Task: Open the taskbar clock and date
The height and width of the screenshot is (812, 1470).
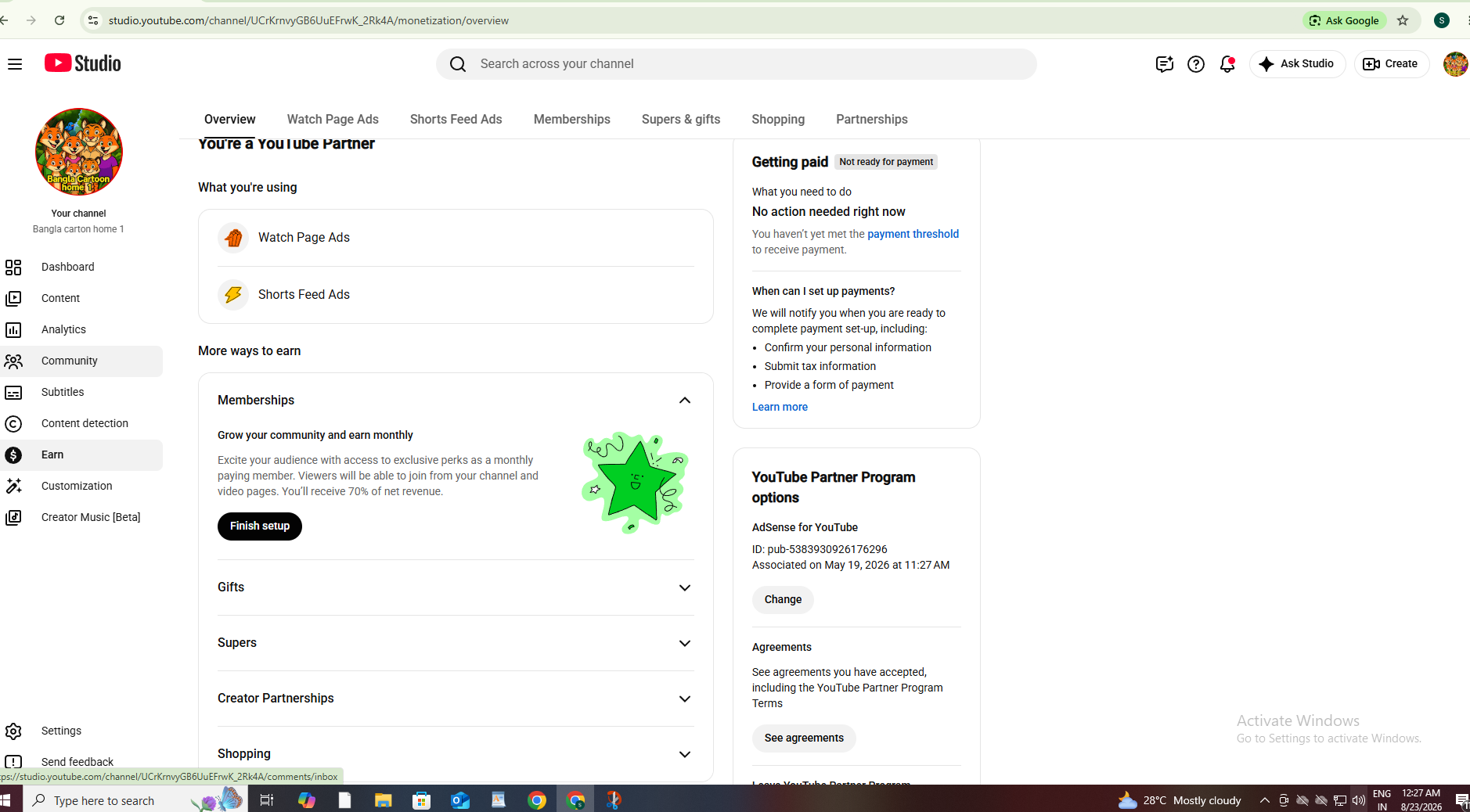Action: 1421,800
